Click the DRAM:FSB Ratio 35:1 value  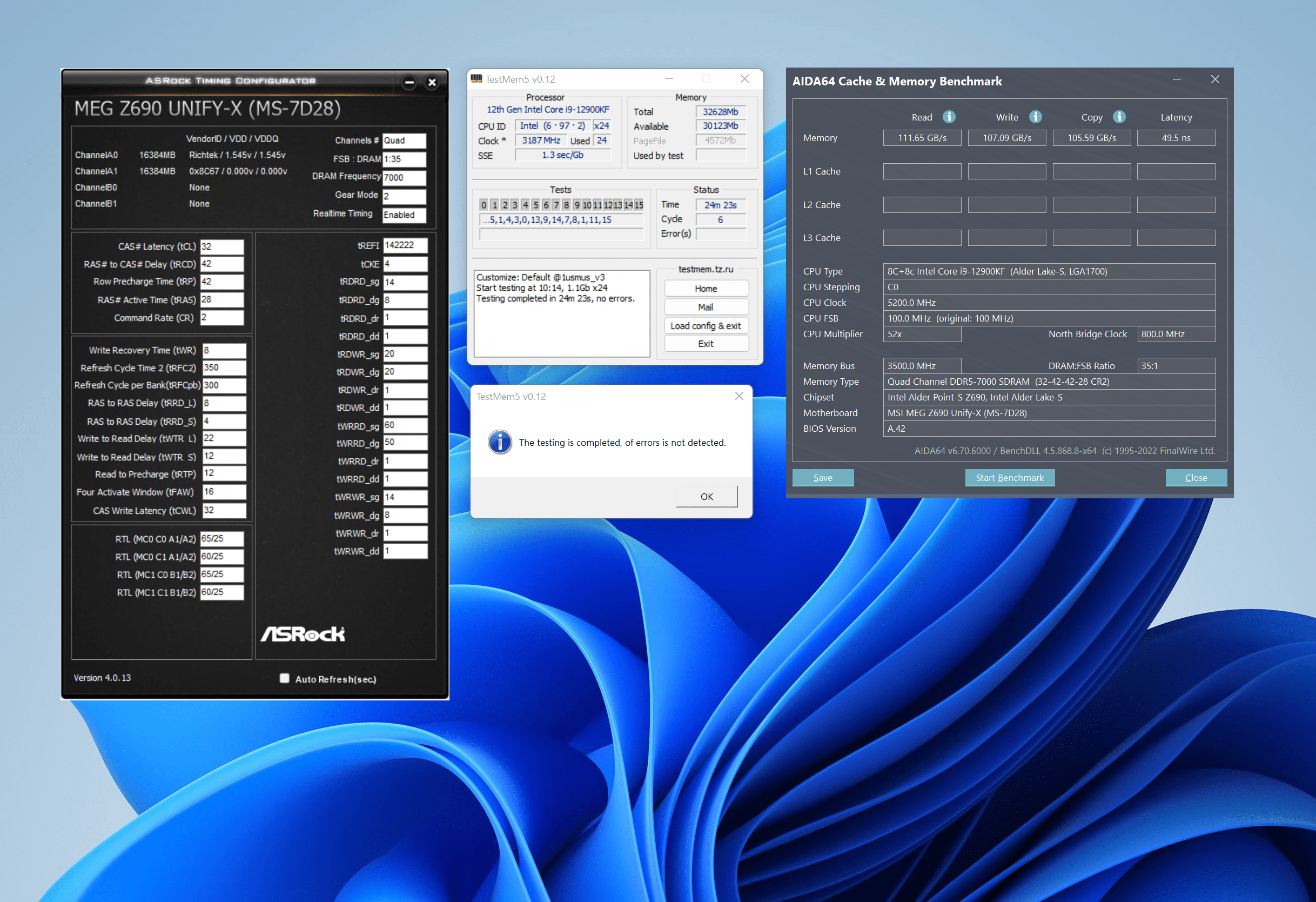pos(1176,366)
